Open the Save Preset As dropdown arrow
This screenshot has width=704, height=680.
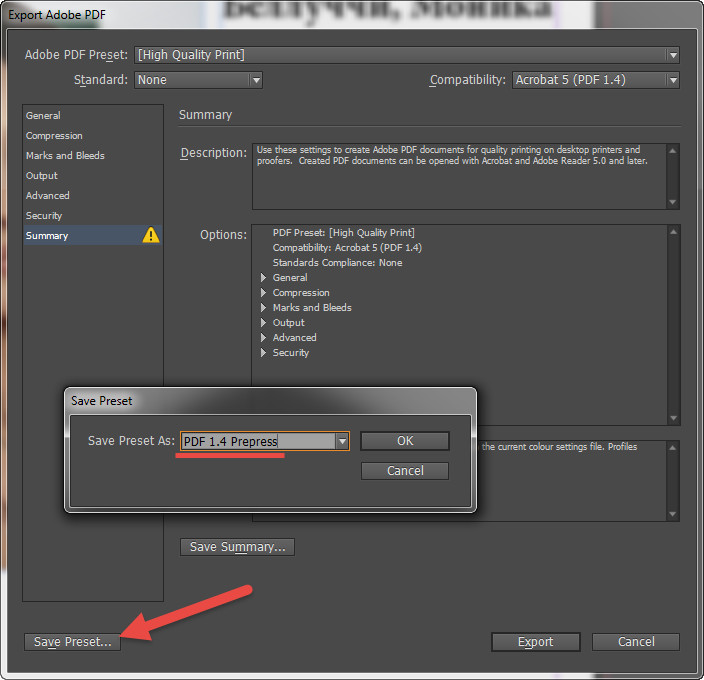click(x=342, y=442)
